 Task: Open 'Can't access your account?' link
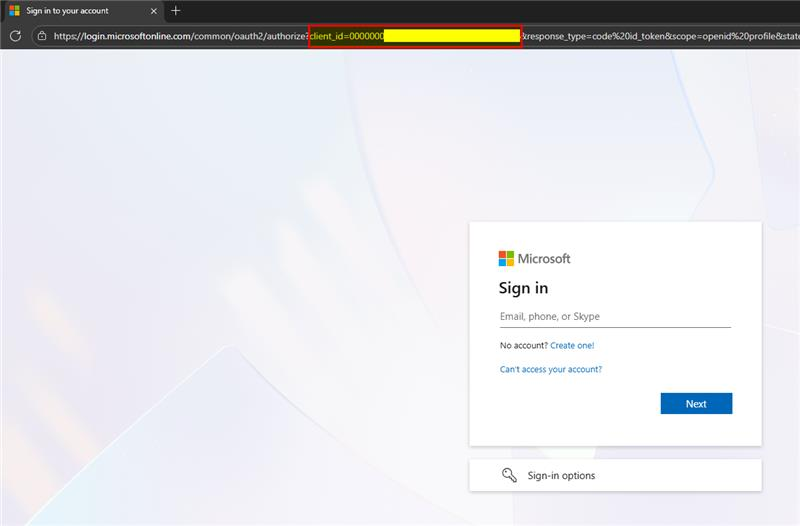[x=551, y=369]
